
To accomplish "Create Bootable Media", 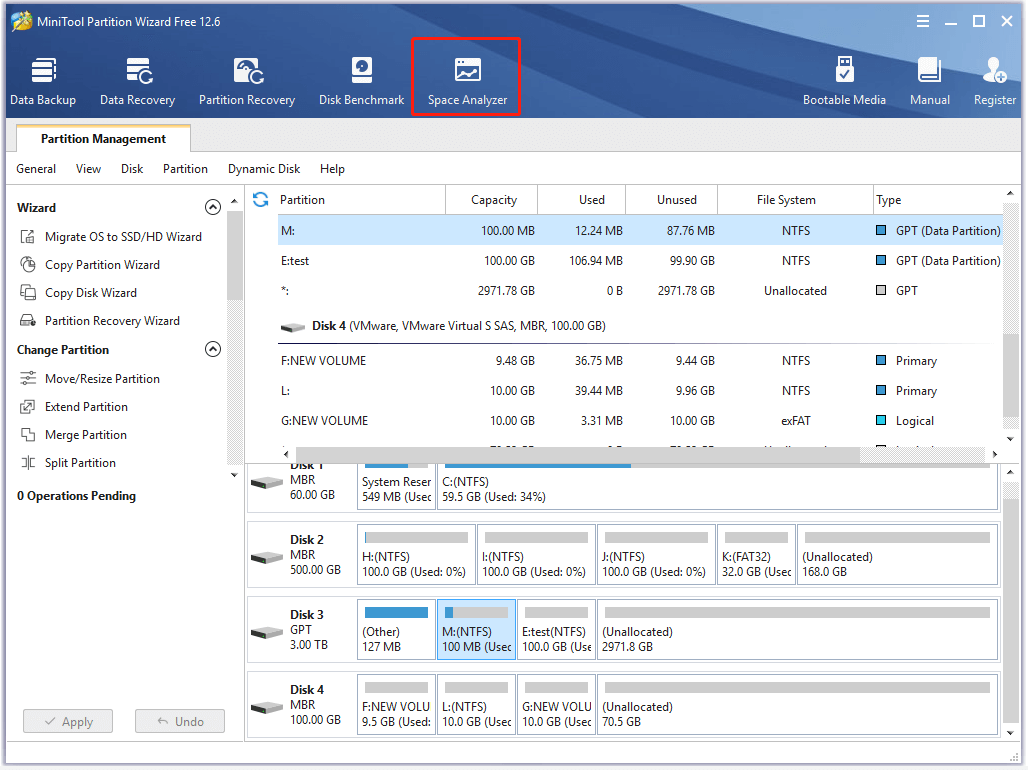I will tap(844, 81).
